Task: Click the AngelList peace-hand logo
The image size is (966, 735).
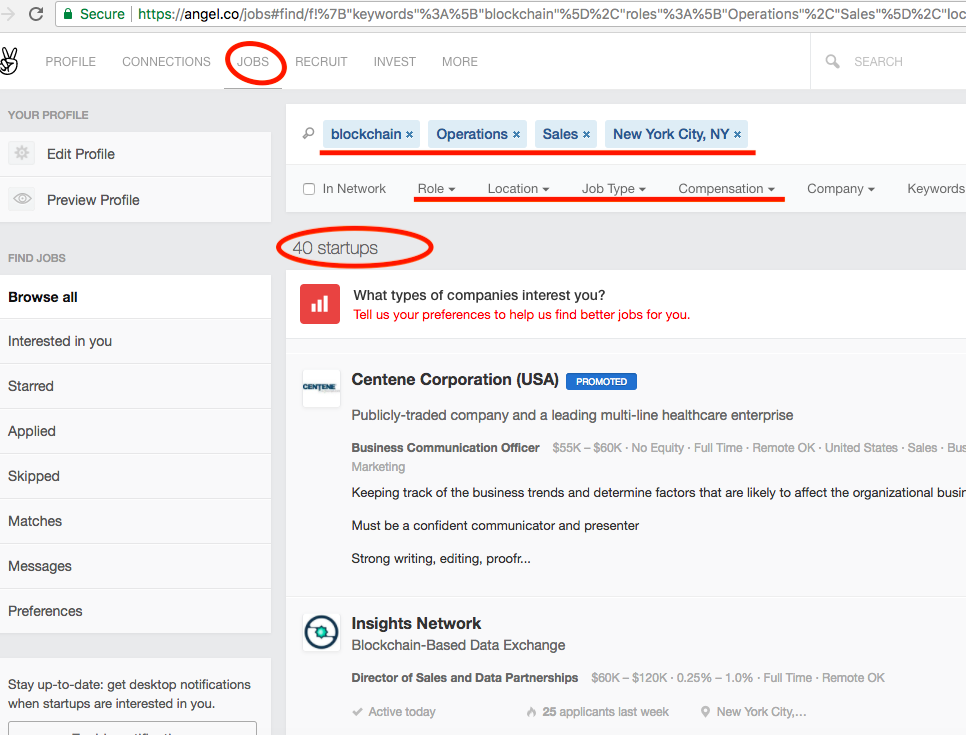Action: (9, 62)
